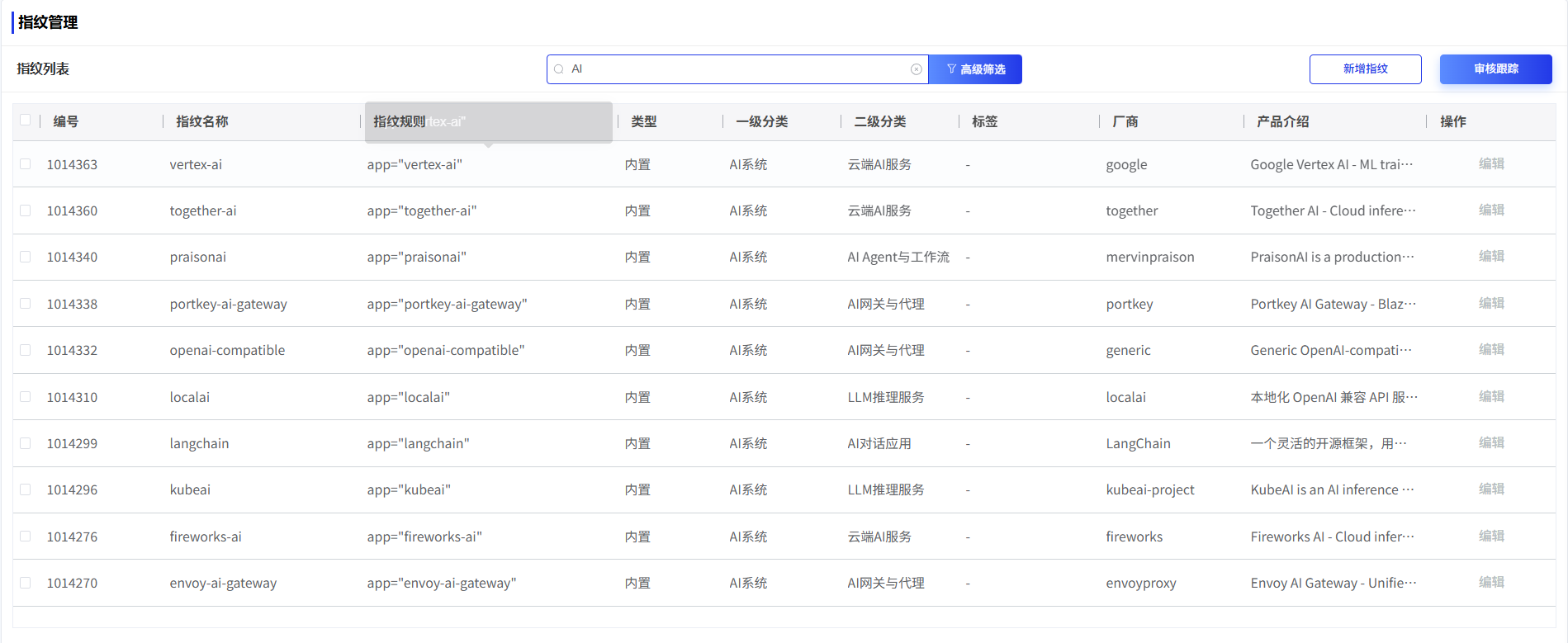
Task: Click the 类型 column header
Action: (x=644, y=121)
